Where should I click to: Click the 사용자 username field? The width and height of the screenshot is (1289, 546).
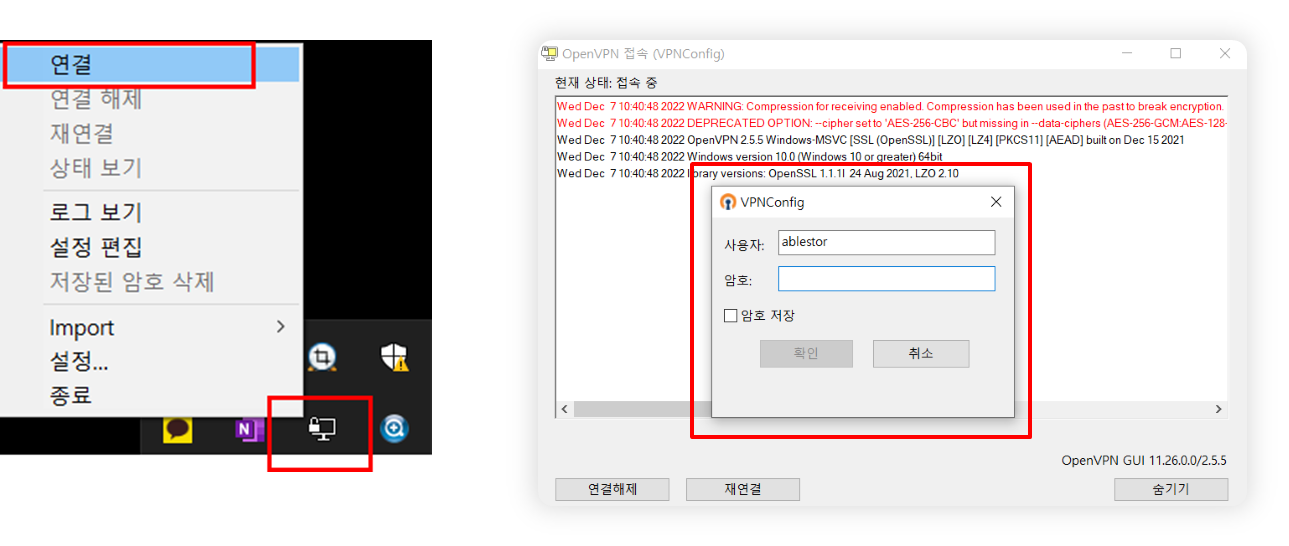(886, 242)
